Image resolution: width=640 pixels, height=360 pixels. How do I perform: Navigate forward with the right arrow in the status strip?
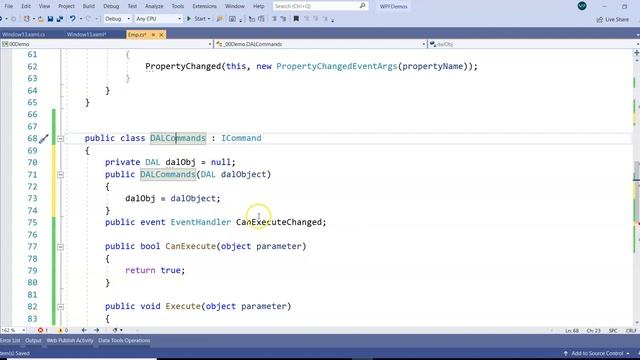click(97, 330)
